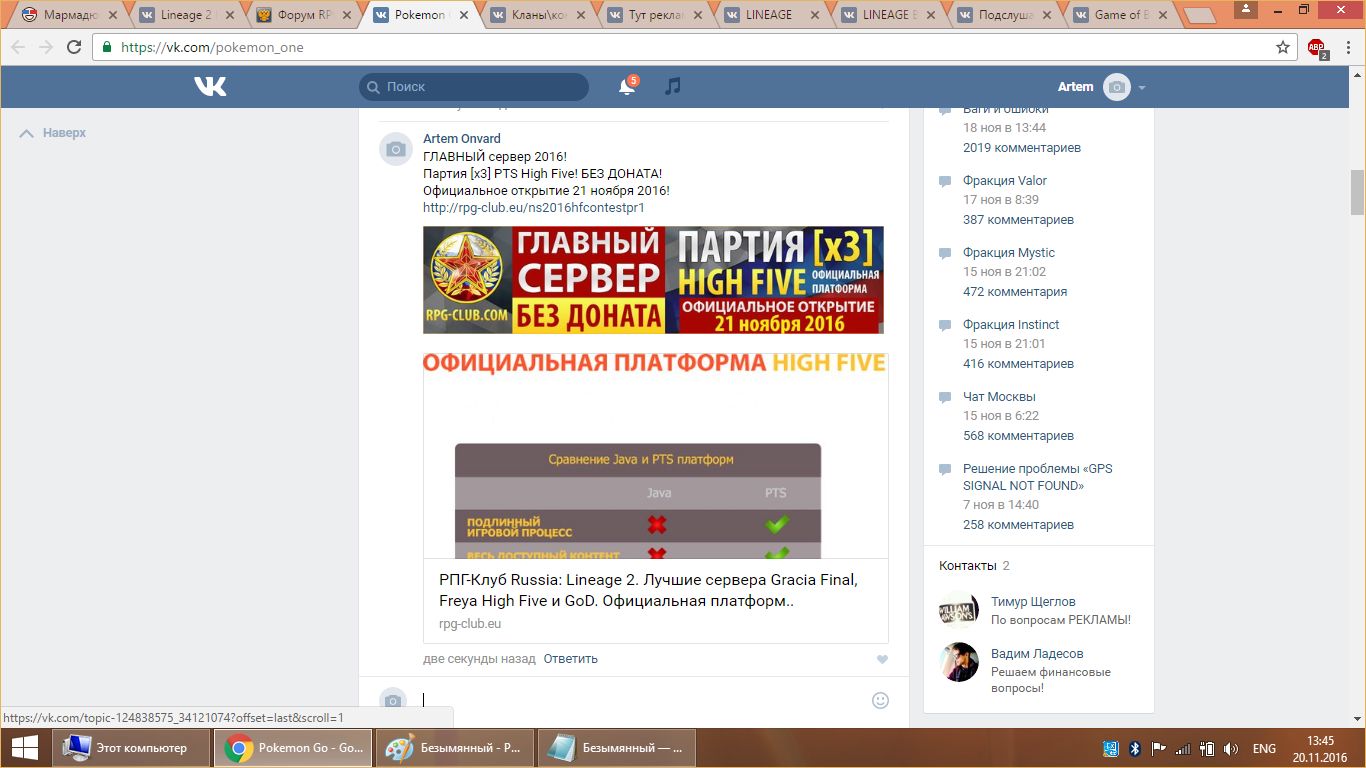Open the ENG language switcher

[1264, 748]
